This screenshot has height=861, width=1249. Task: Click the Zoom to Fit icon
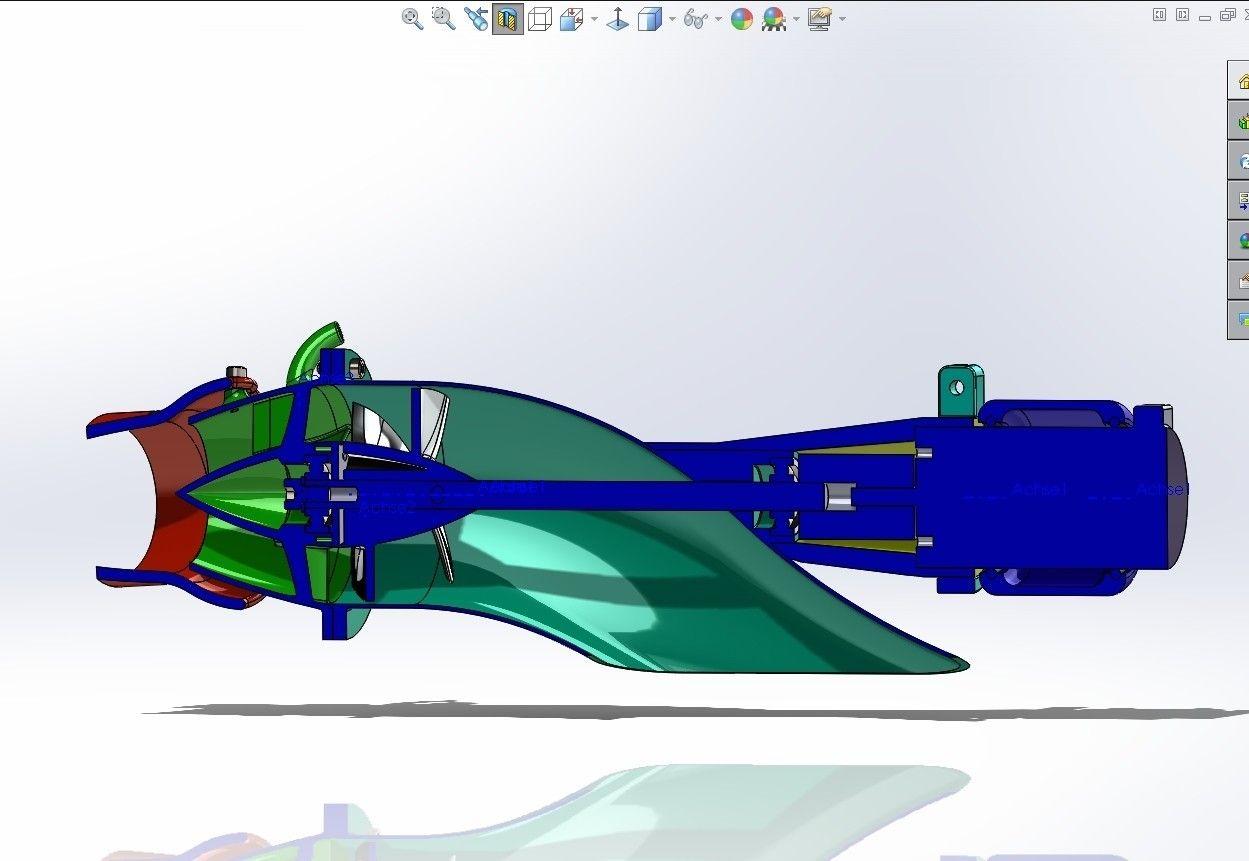pos(412,19)
